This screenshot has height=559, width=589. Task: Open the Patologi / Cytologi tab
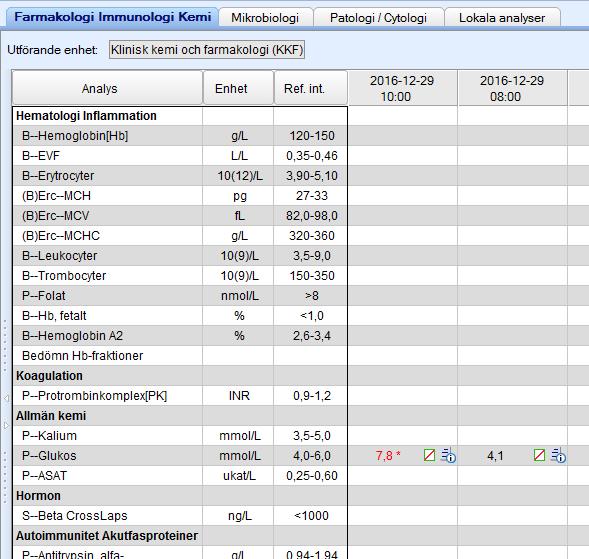[x=378, y=18]
